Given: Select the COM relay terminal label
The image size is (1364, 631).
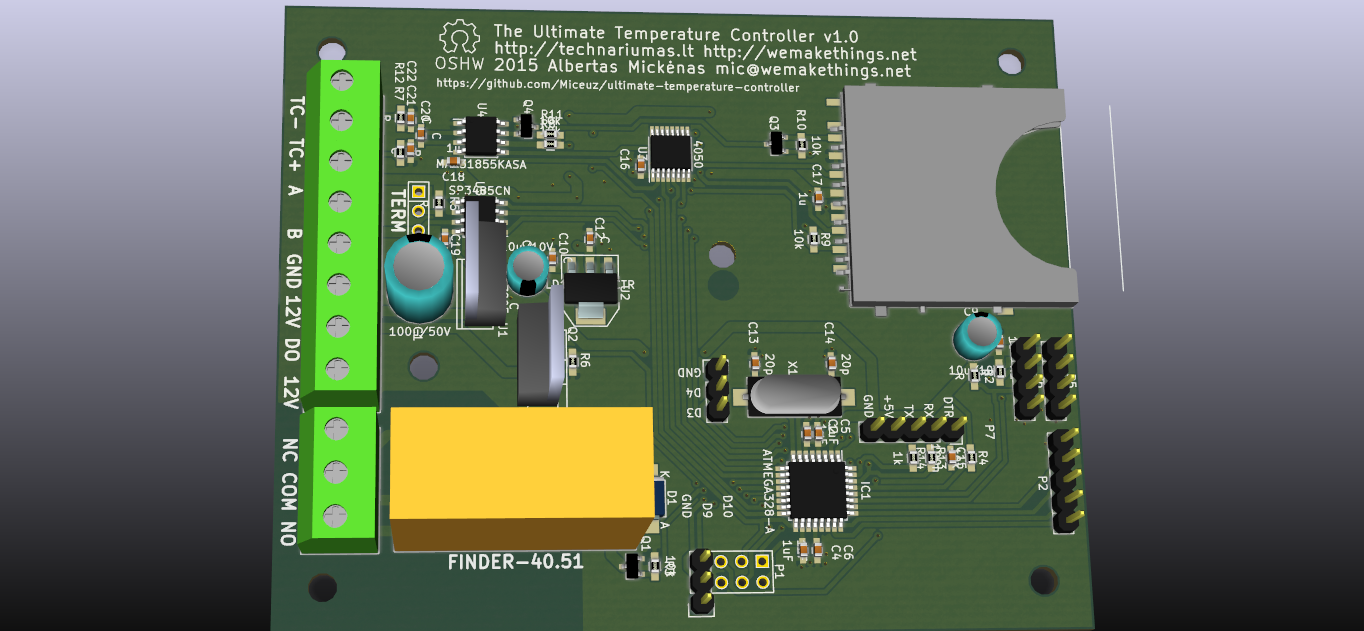Looking at the screenshot, I should [289, 491].
